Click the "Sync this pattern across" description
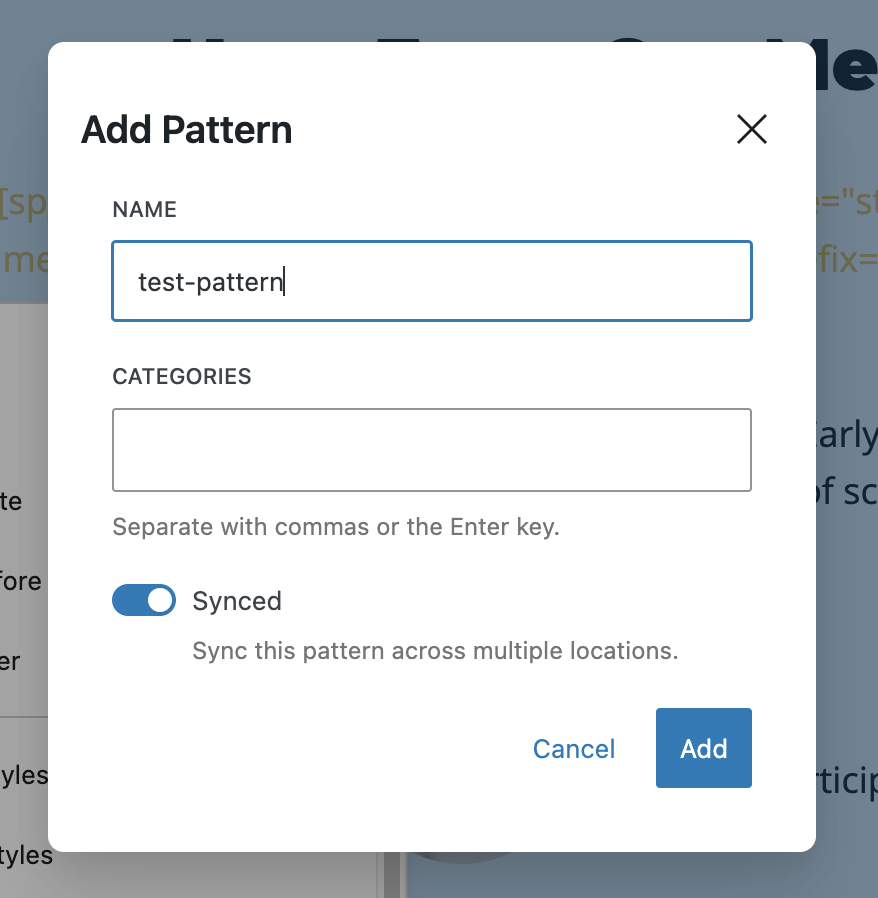This screenshot has width=878, height=898. coord(435,651)
